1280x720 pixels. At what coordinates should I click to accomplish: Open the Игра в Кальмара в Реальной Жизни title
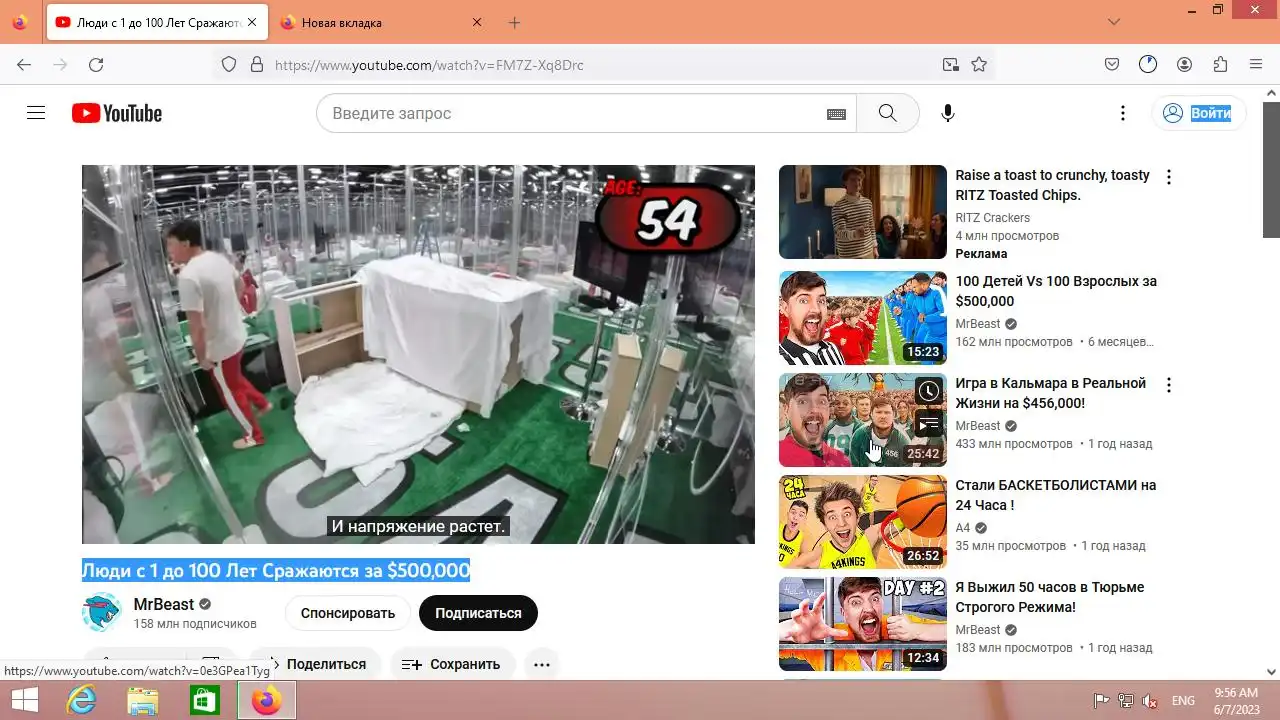pyautogui.click(x=1050, y=393)
